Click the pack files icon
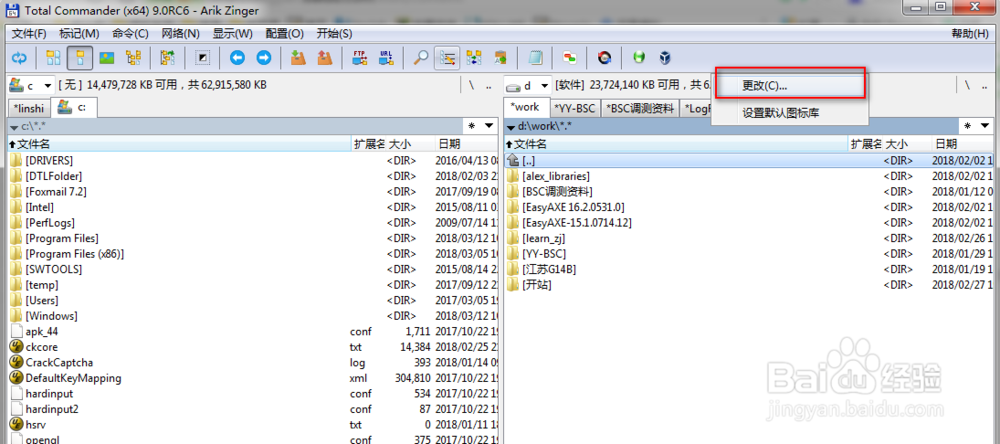This screenshot has width=1000, height=444. click(298, 59)
